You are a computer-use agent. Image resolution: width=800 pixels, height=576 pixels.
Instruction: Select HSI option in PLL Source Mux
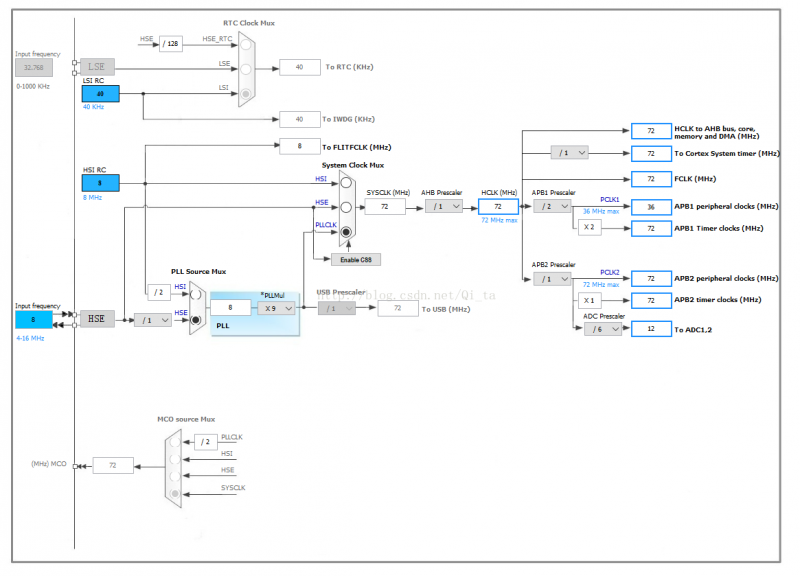coord(195,294)
